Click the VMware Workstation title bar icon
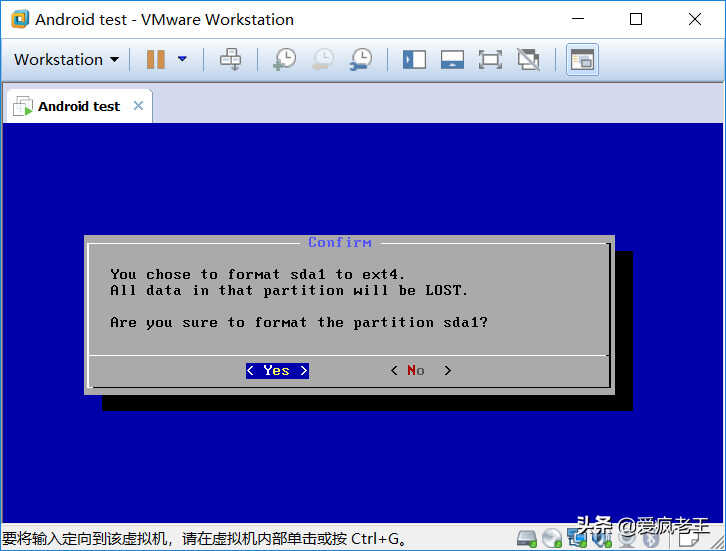 pos(20,19)
